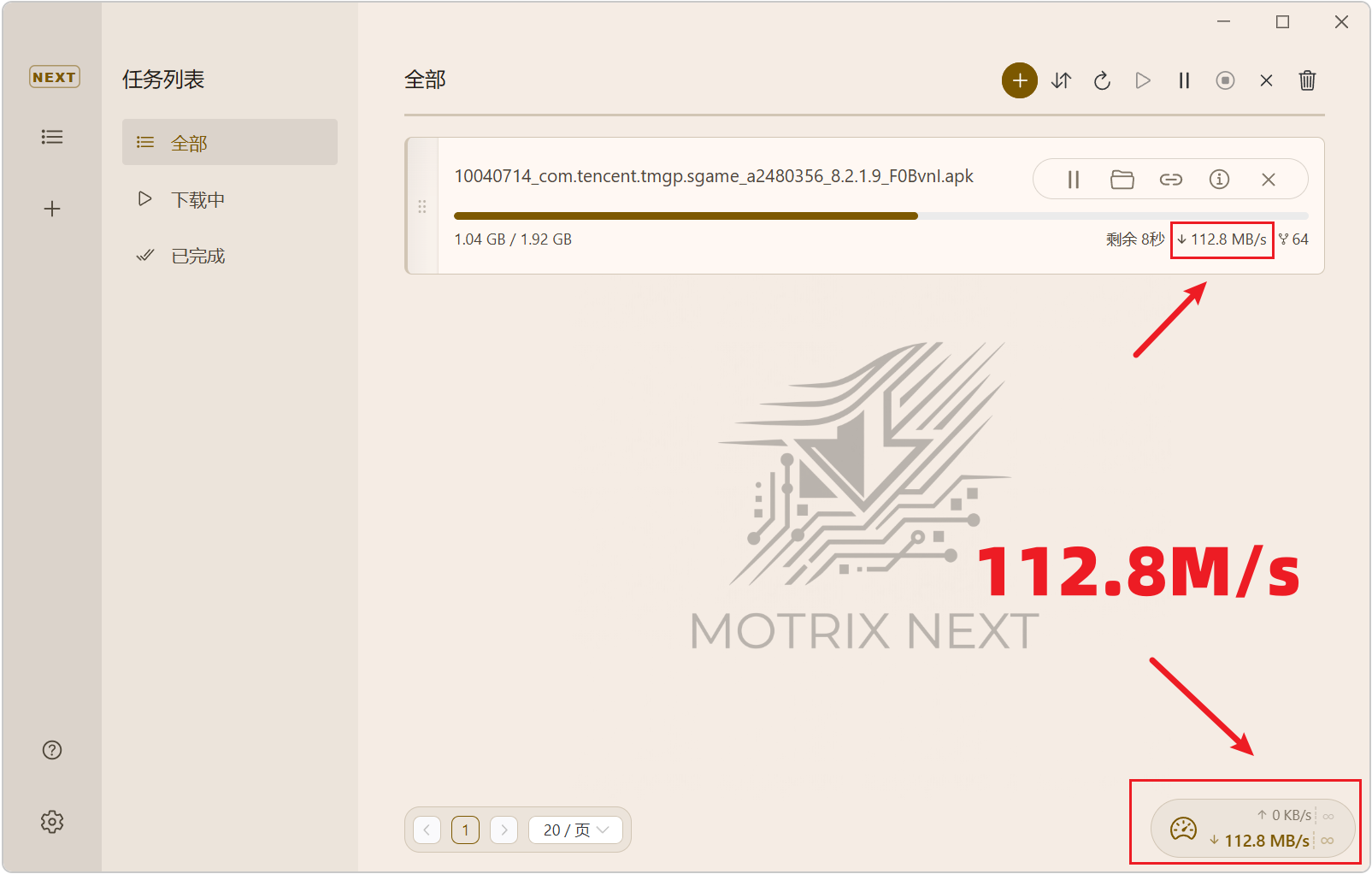Open the speedometer speed limit widget
This screenshot has height=874, width=1372.
pos(1183,828)
